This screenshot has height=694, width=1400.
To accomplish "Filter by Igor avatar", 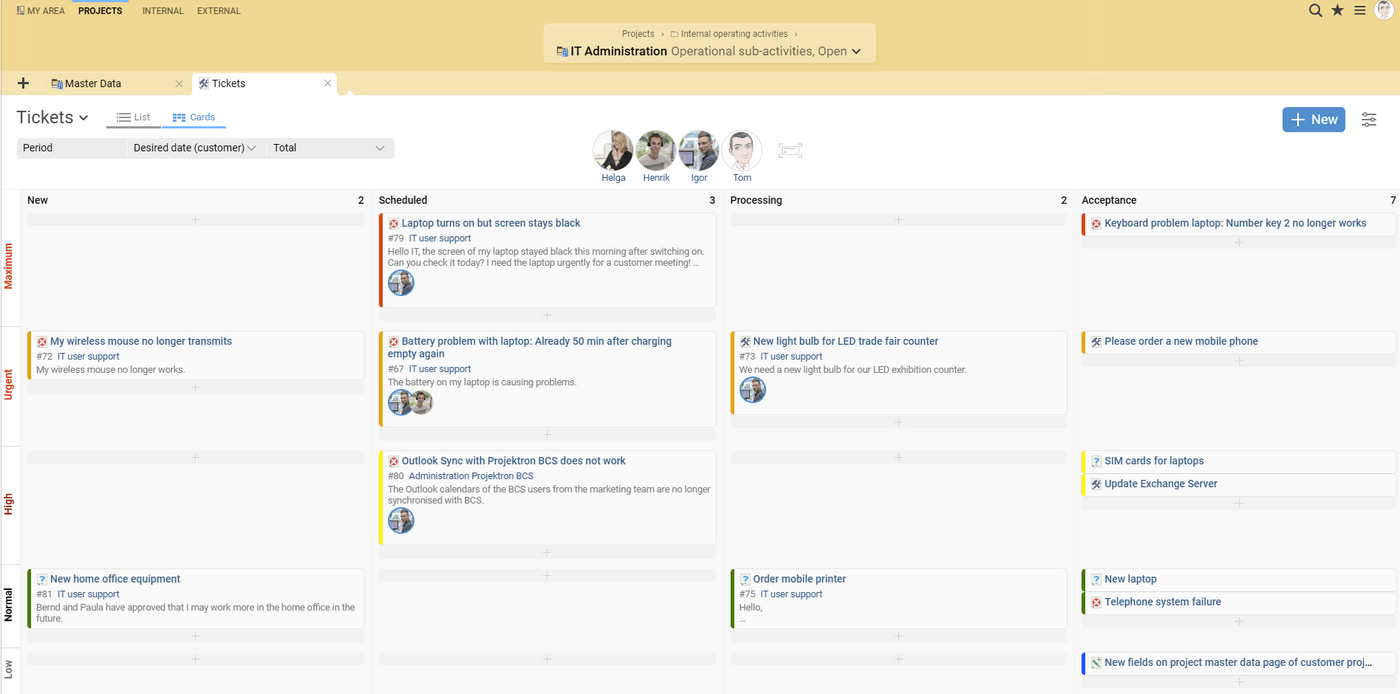I will click(699, 151).
